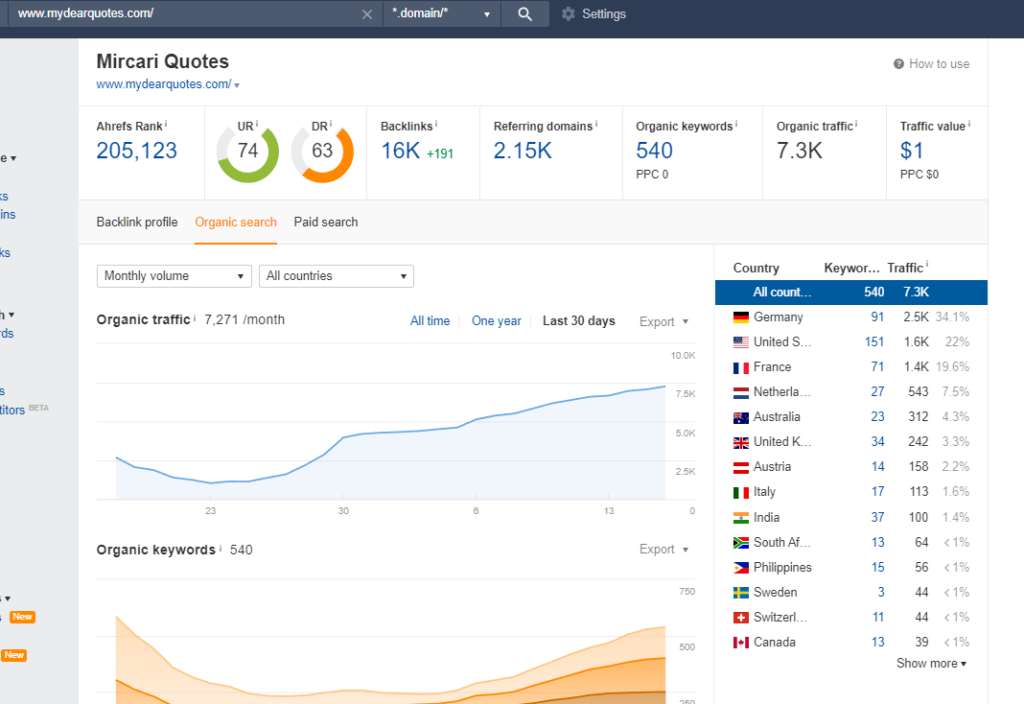Click the South Africa flag icon
The width and height of the screenshot is (1024, 704).
[741, 543]
